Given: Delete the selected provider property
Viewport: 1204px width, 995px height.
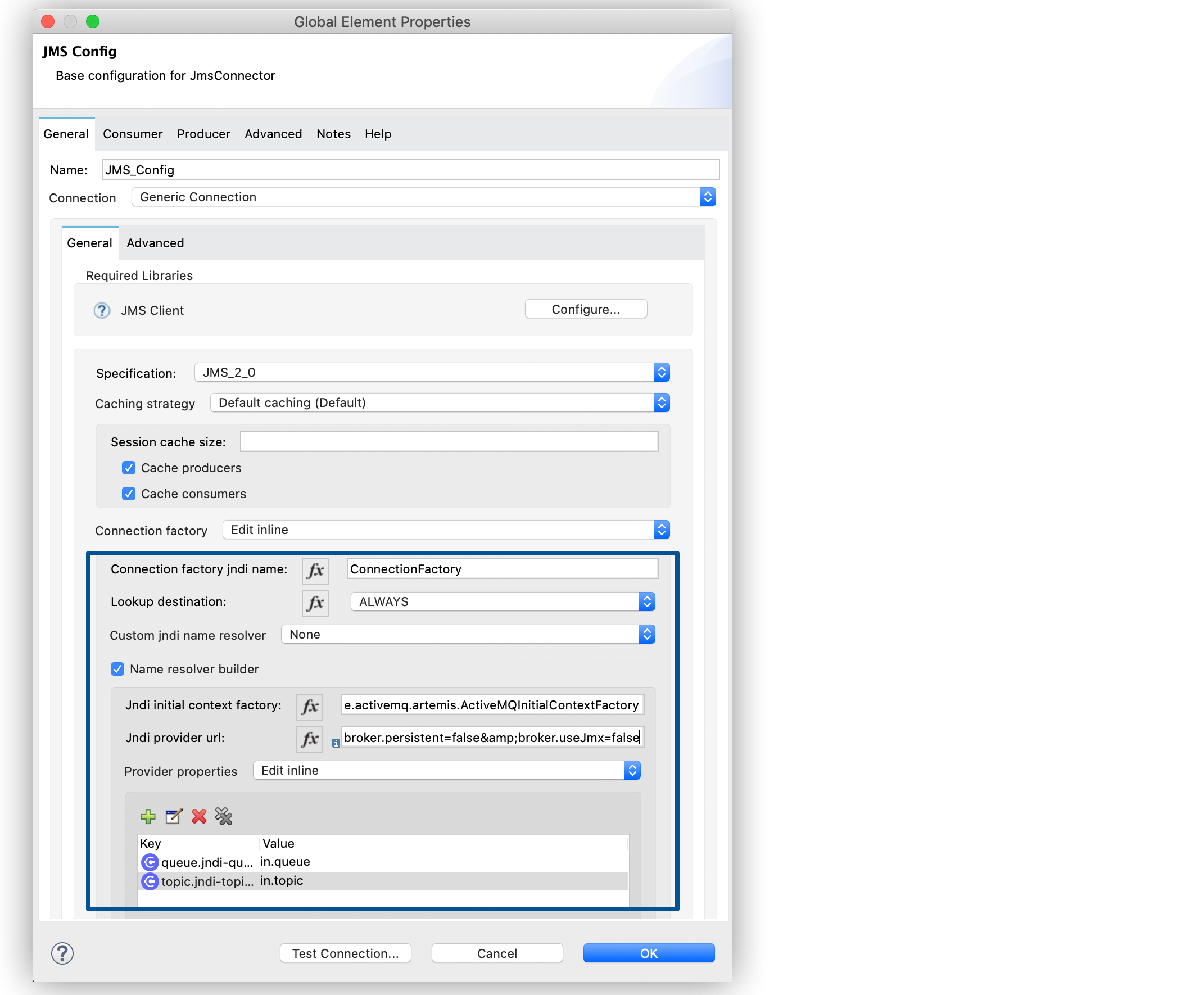Looking at the screenshot, I should click(198, 816).
